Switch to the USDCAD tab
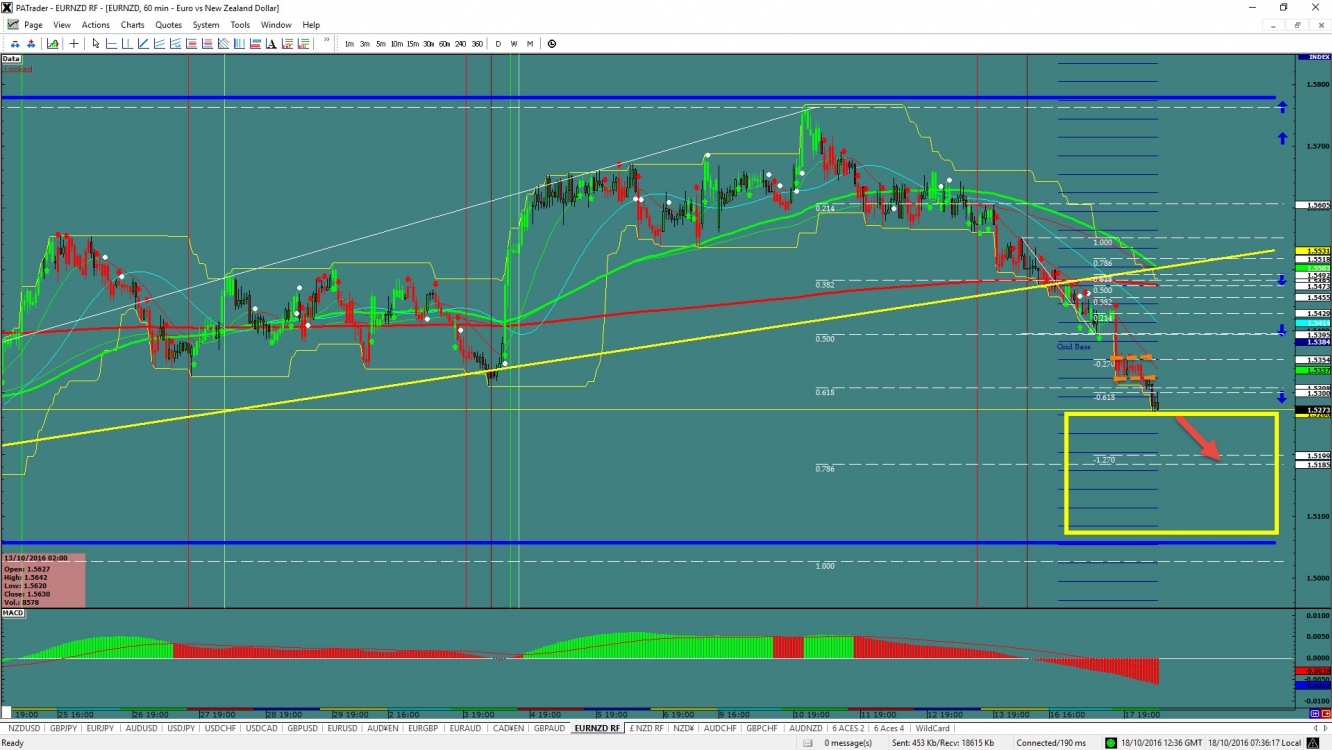 click(x=261, y=728)
